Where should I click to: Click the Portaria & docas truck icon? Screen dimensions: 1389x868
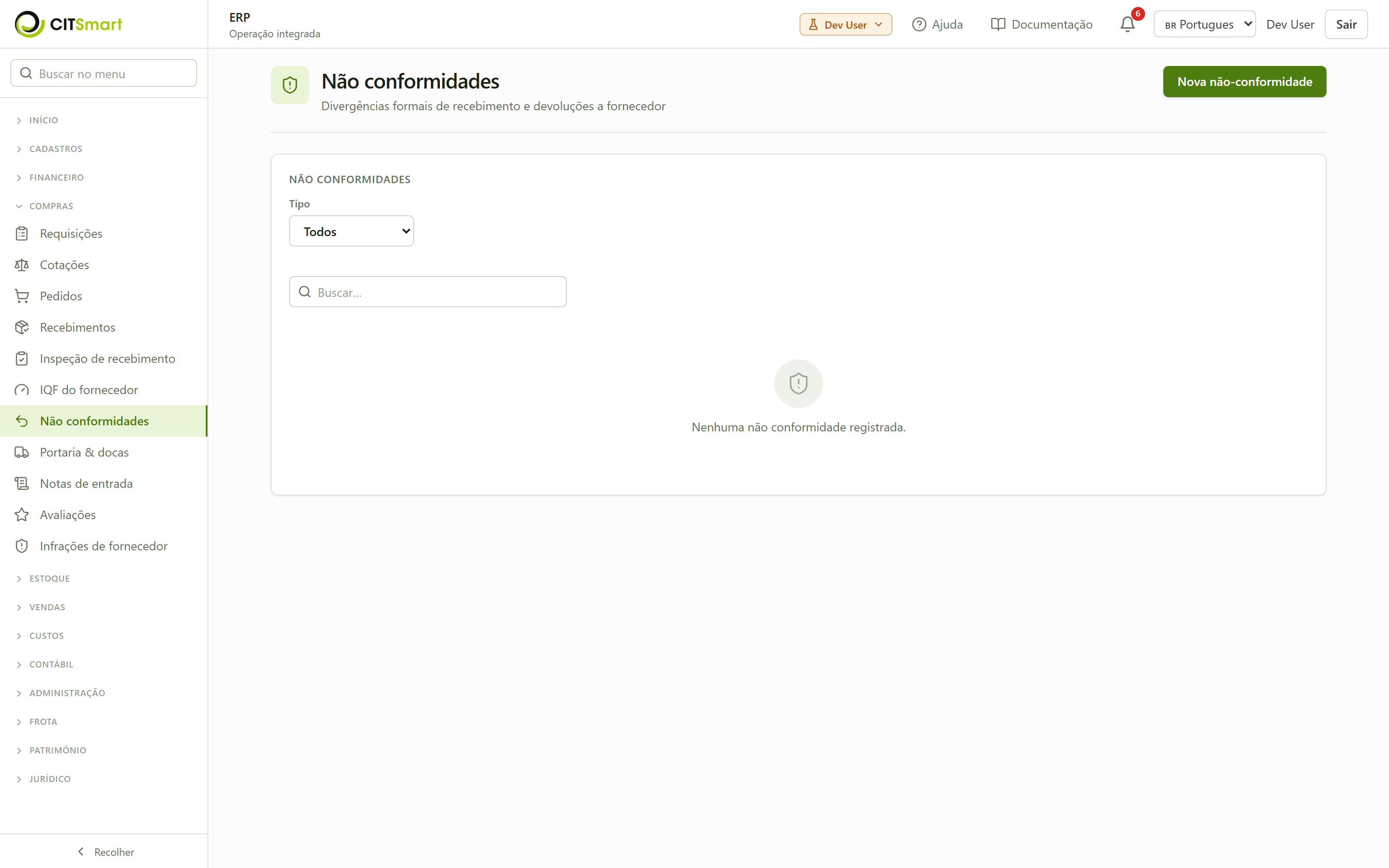point(22,452)
